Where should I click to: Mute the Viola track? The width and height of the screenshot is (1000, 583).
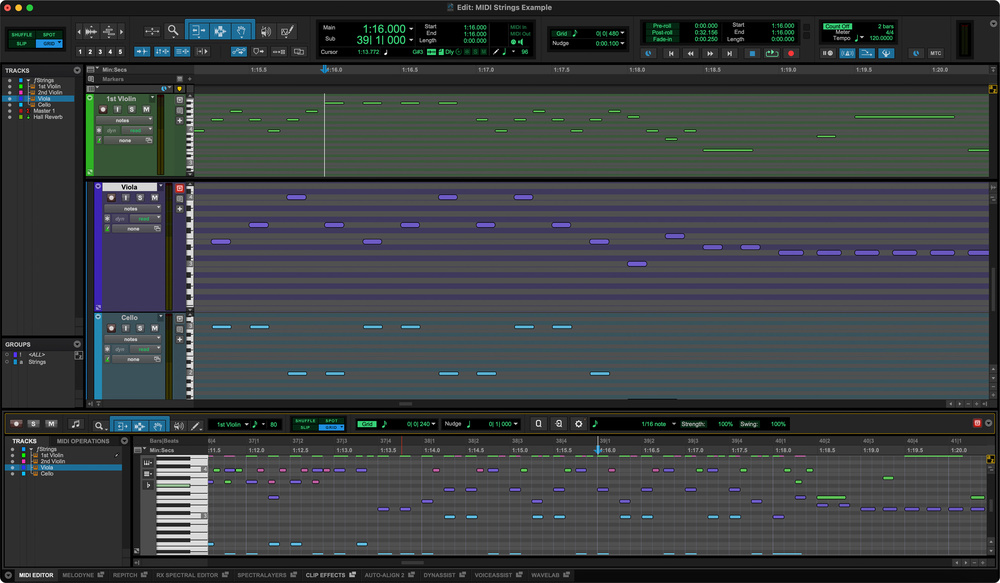154,198
